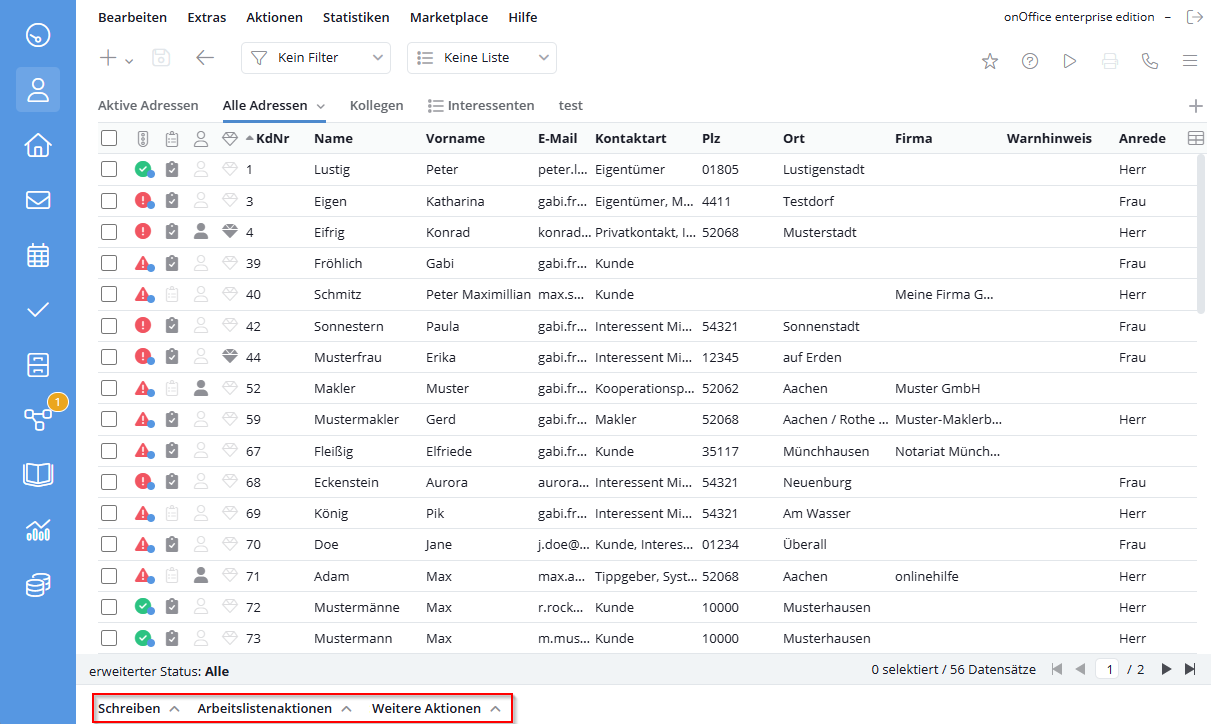
Task: Open the tasks checkmark module
Action: (x=38, y=310)
